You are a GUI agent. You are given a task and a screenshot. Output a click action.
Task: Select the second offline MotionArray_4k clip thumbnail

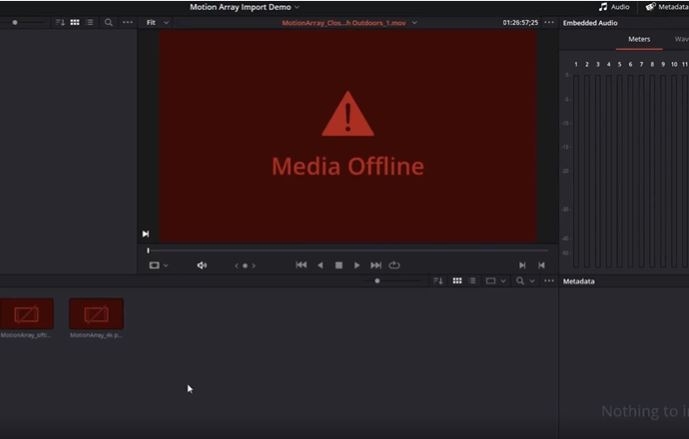(x=96, y=314)
